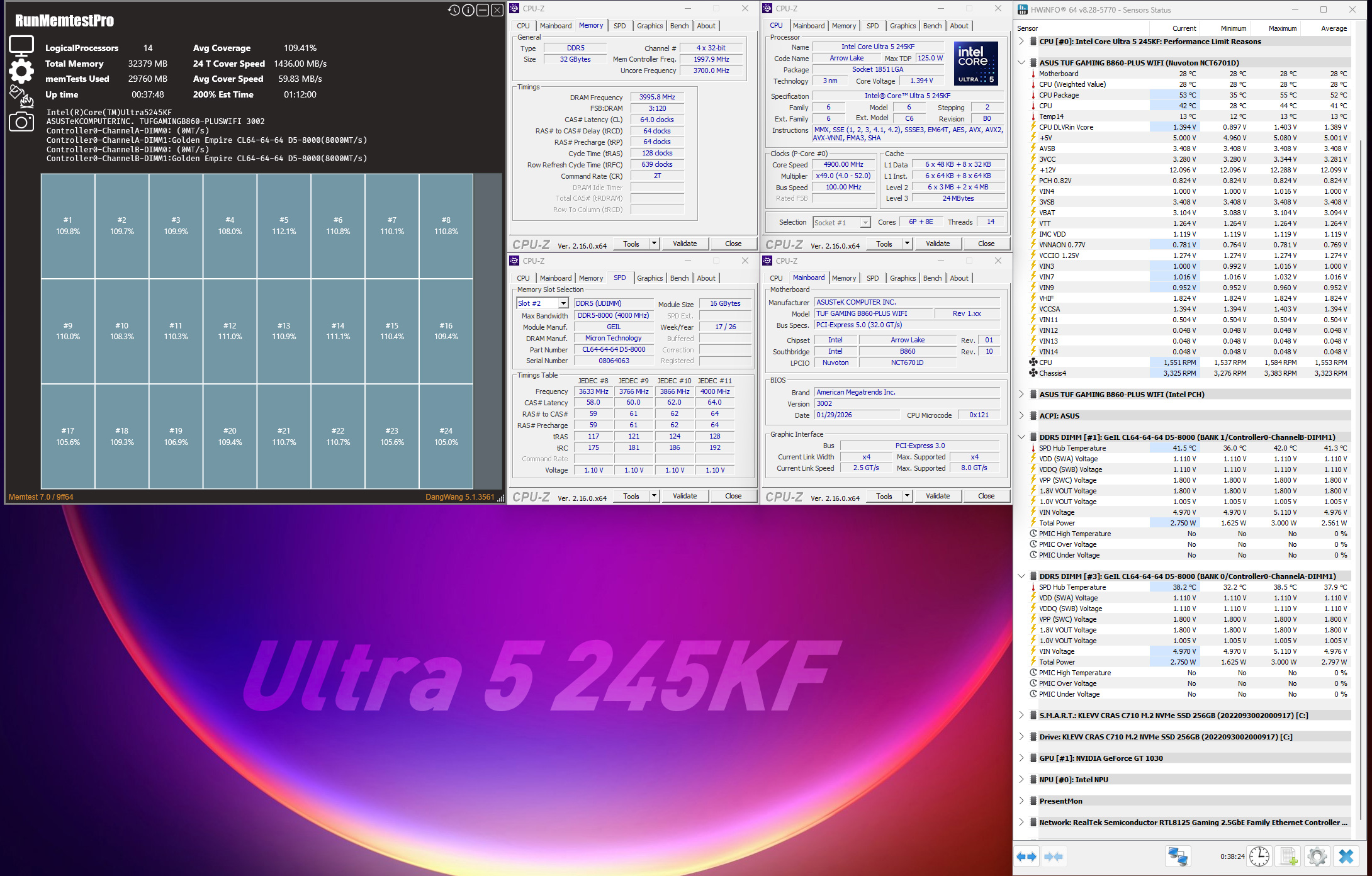Show RunMemtestPro info icon

pos(468,10)
